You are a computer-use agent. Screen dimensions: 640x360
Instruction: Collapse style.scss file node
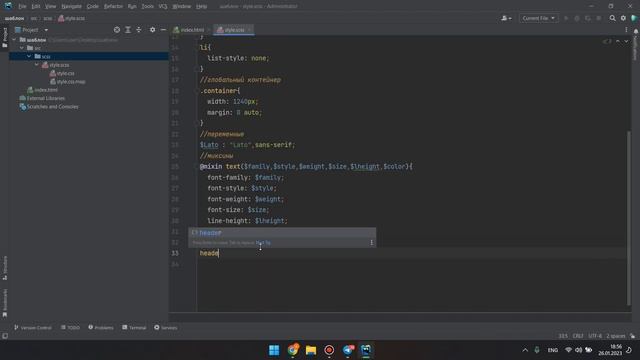coord(37,64)
